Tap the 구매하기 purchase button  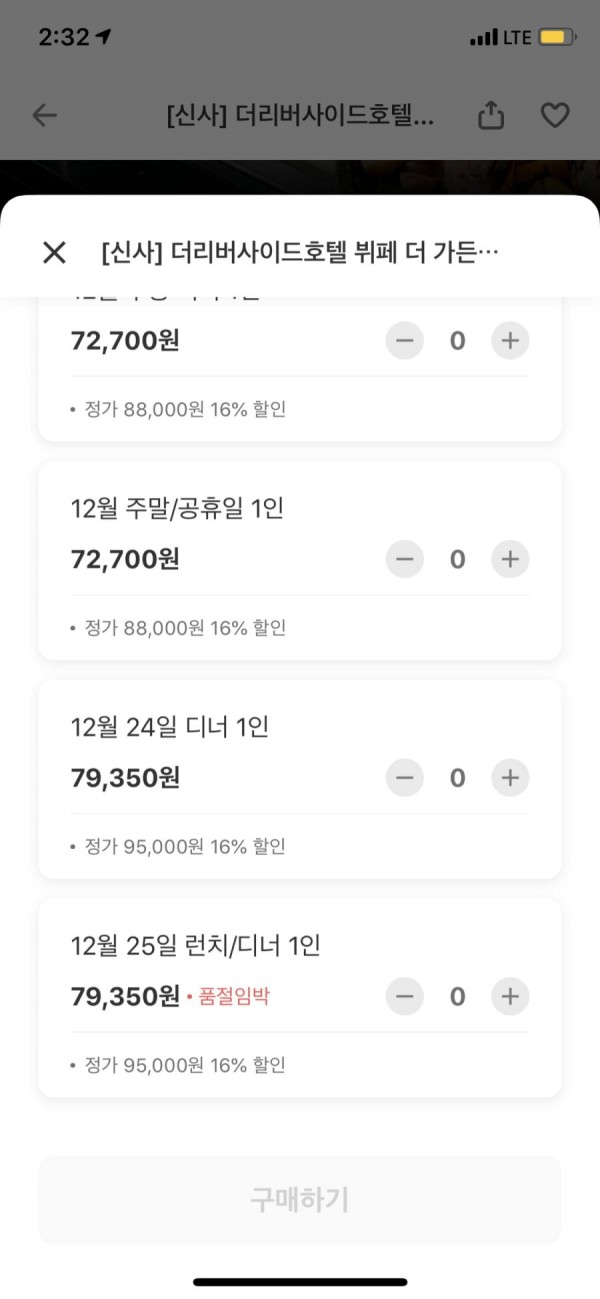tap(300, 1200)
